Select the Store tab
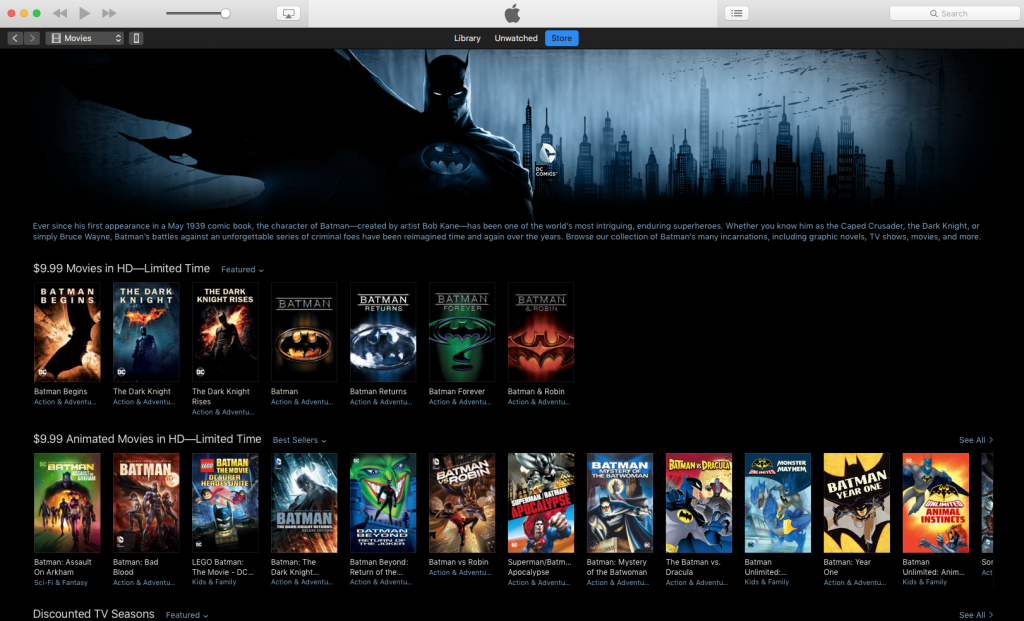 click(x=562, y=38)
